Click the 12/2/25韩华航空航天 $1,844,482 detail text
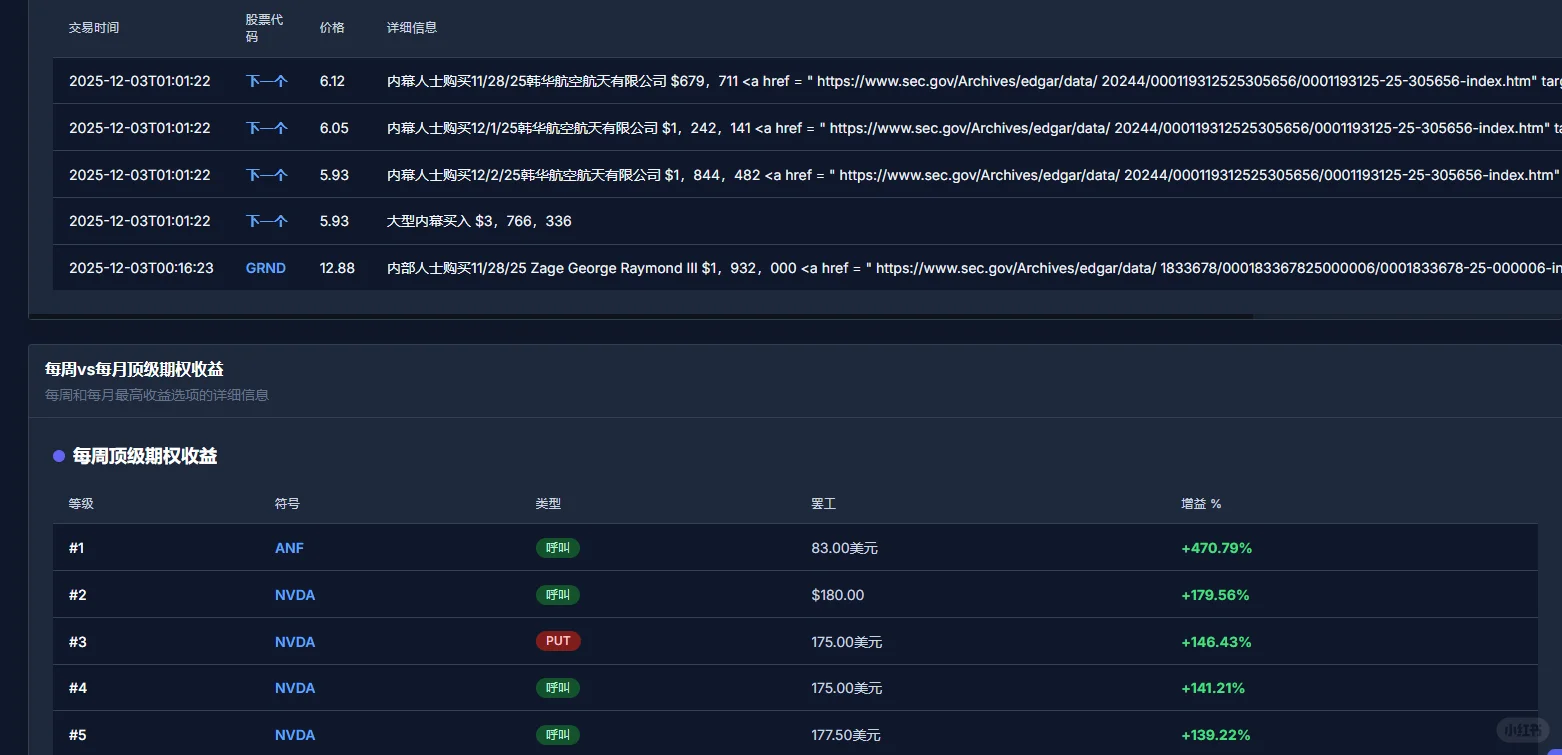The width and height of the screenshot is (1562, 755). [974, 175]
